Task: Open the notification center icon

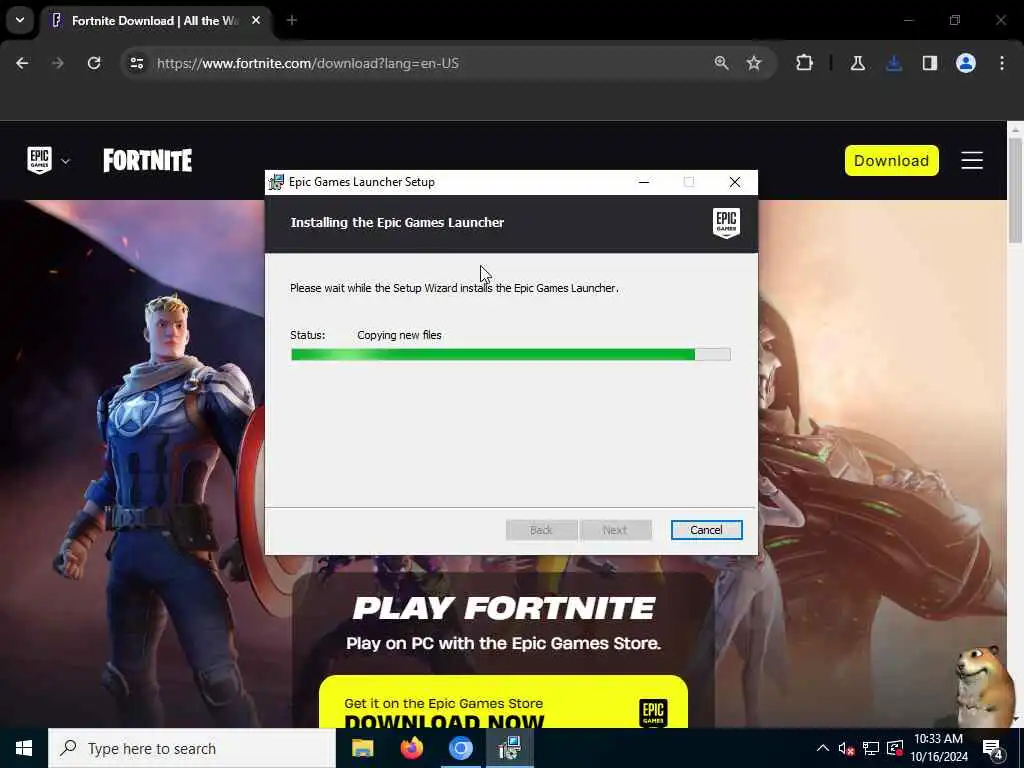Action: (993, 749)
